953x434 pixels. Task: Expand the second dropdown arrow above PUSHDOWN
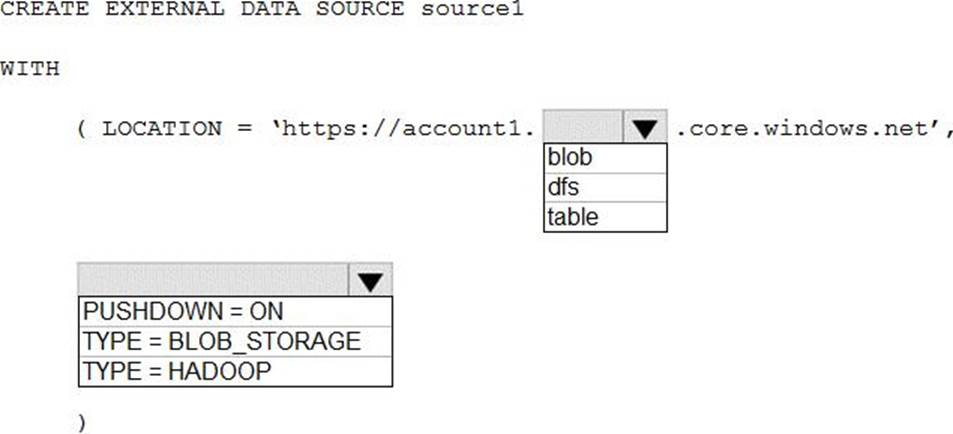click(370, 280)
